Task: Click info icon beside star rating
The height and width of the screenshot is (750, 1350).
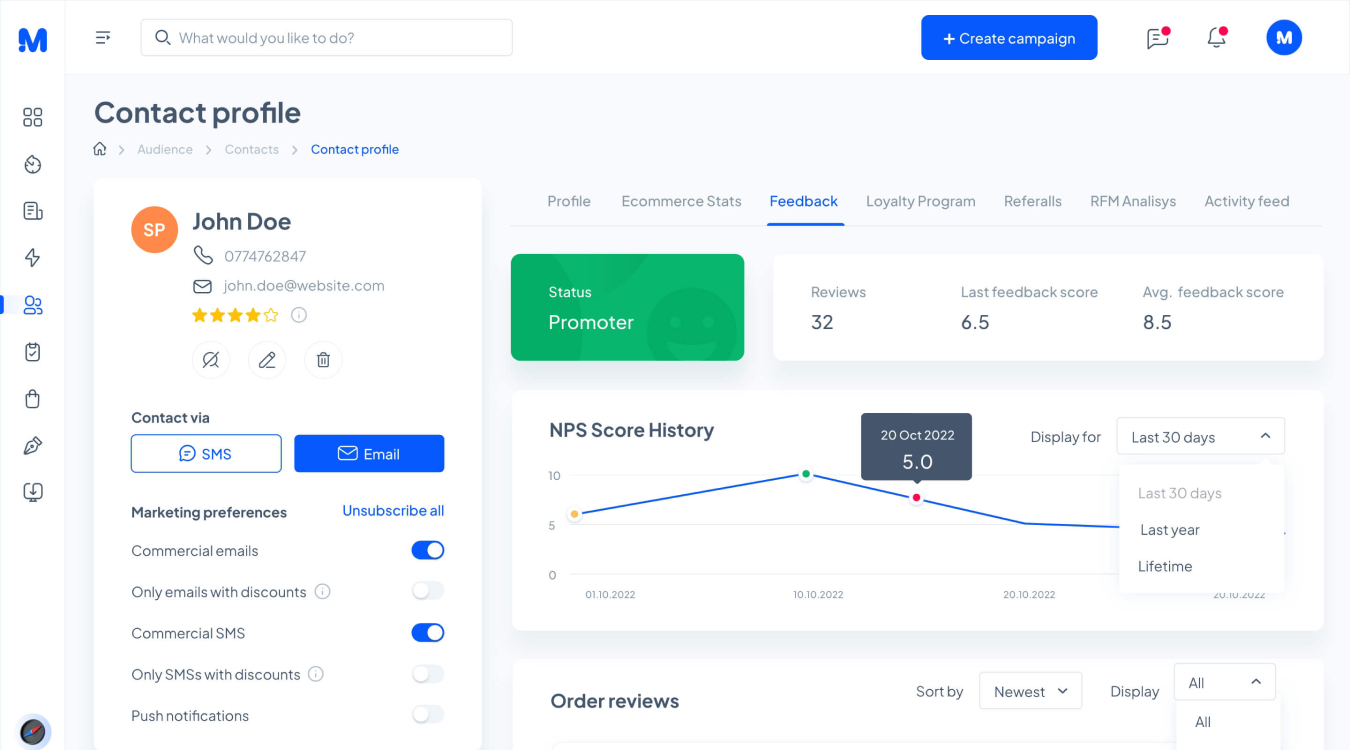Action: pyautogui.click(x=299, y=315)
